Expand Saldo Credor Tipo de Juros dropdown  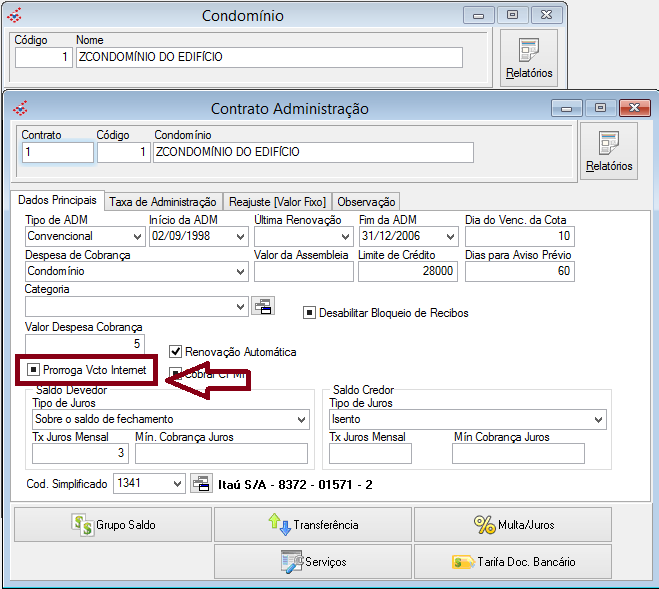click(598, 420)
